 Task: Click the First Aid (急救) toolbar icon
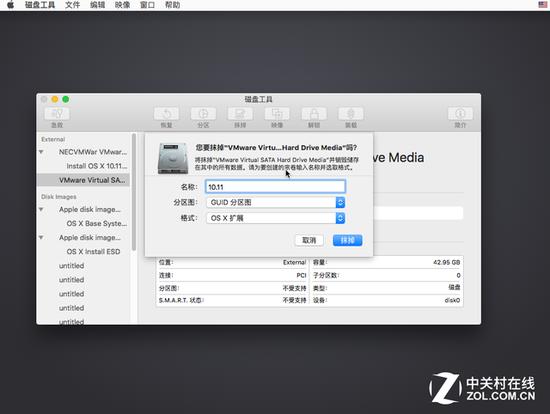point(57,114)
